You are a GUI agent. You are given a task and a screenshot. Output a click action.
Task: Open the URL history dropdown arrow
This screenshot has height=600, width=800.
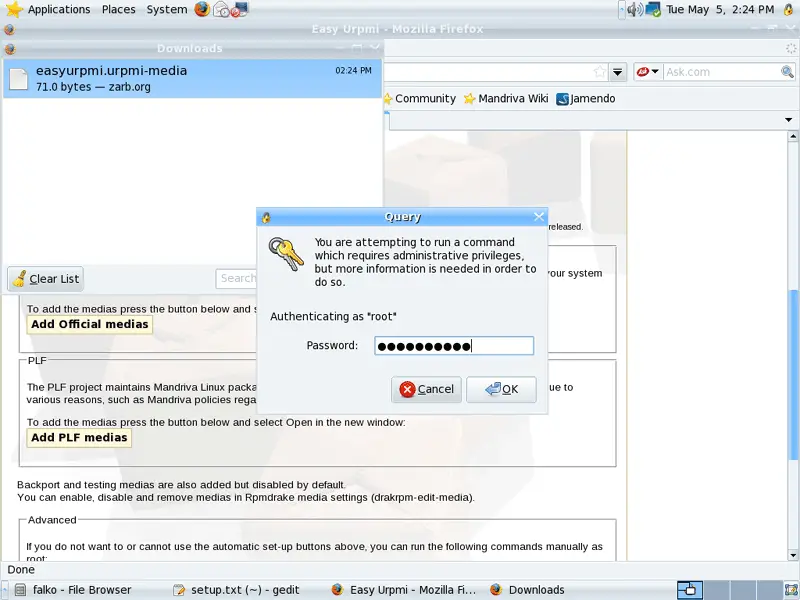point(617,72)
